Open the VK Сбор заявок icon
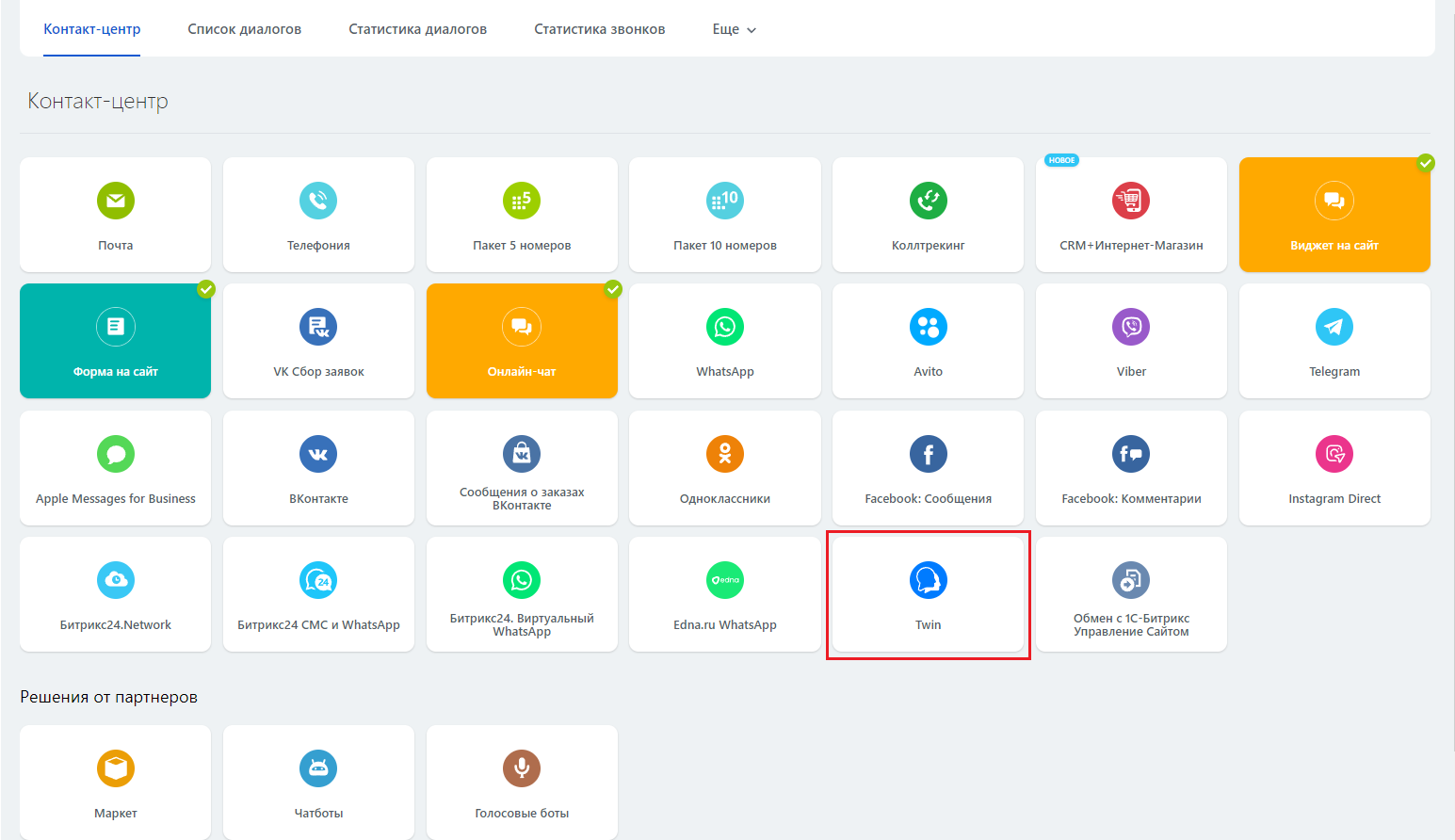 [x=318, y=327]
